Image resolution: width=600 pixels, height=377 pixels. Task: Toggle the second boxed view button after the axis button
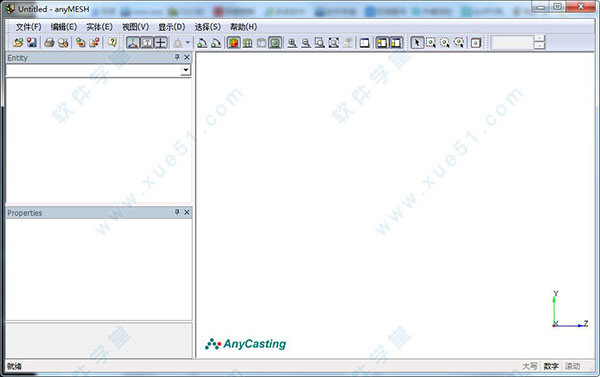[x=147, y=42]
